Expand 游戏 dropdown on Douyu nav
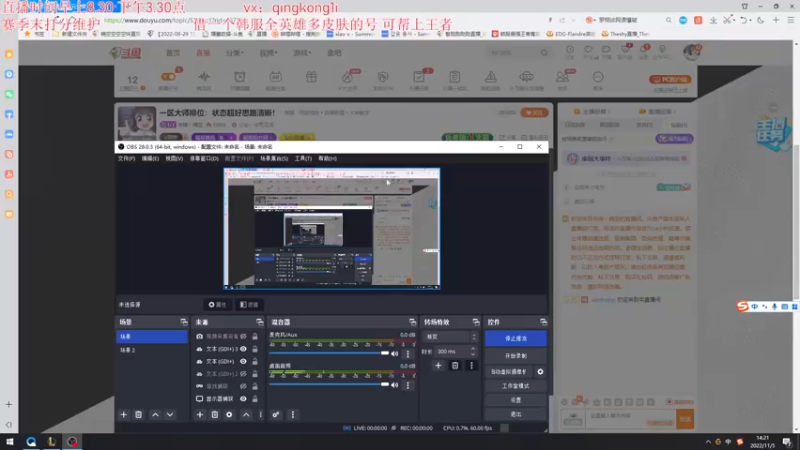 pyautogui.click(x=301, y=53)
